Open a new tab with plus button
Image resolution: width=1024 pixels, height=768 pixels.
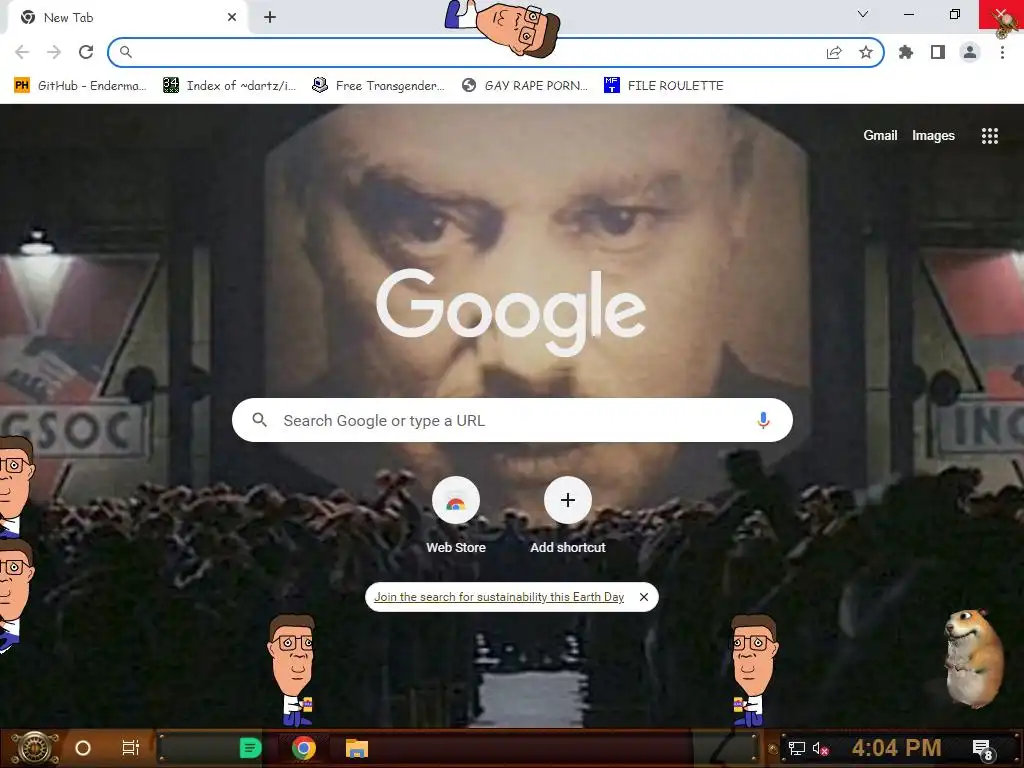tap(270, 18)
